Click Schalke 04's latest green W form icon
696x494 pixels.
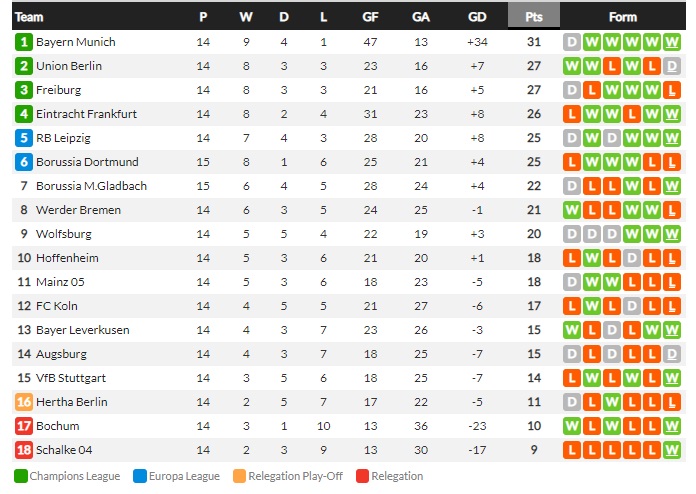tap(672, 450)
